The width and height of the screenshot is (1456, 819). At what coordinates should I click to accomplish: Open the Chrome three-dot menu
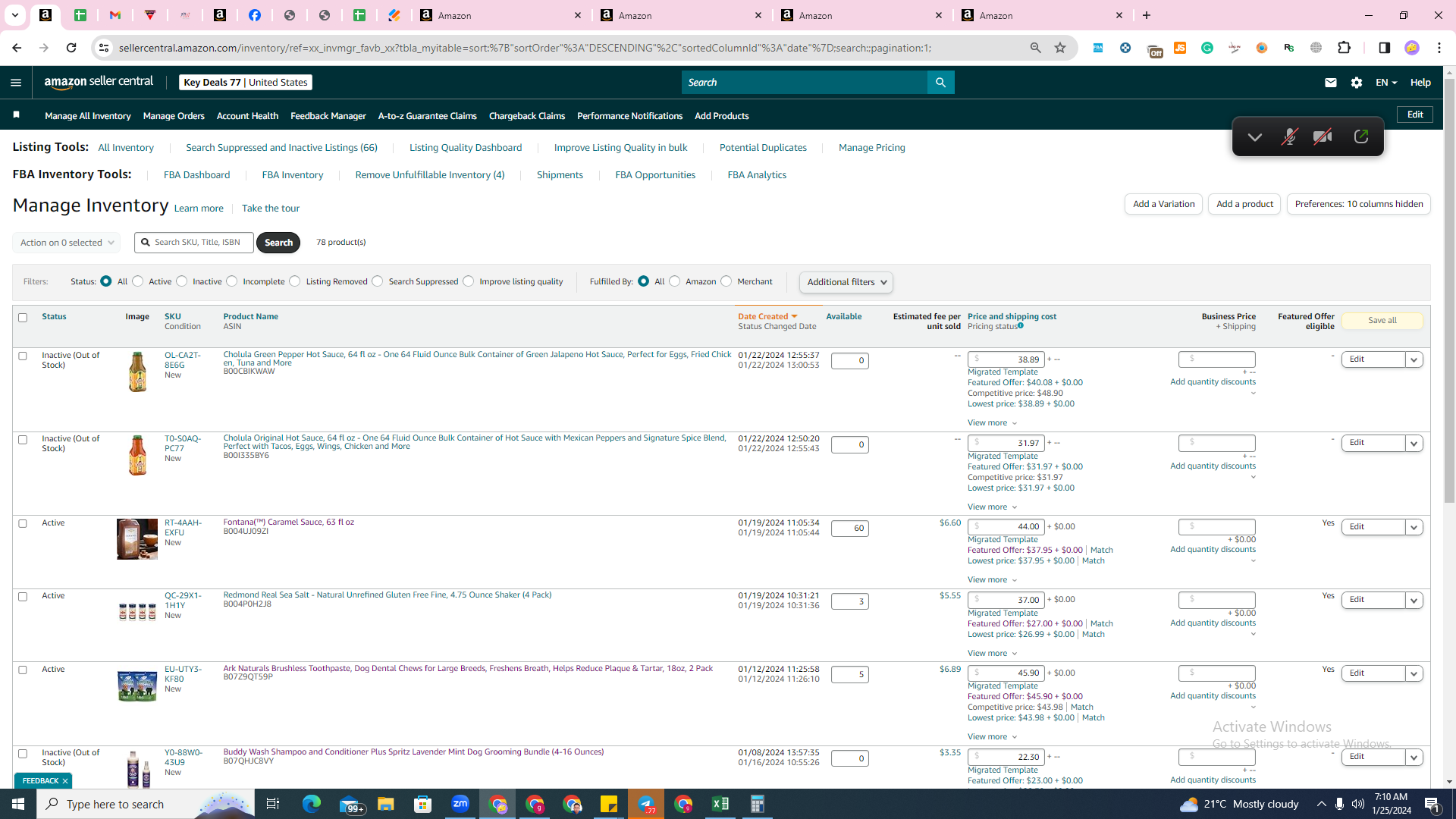[1439, 48]
